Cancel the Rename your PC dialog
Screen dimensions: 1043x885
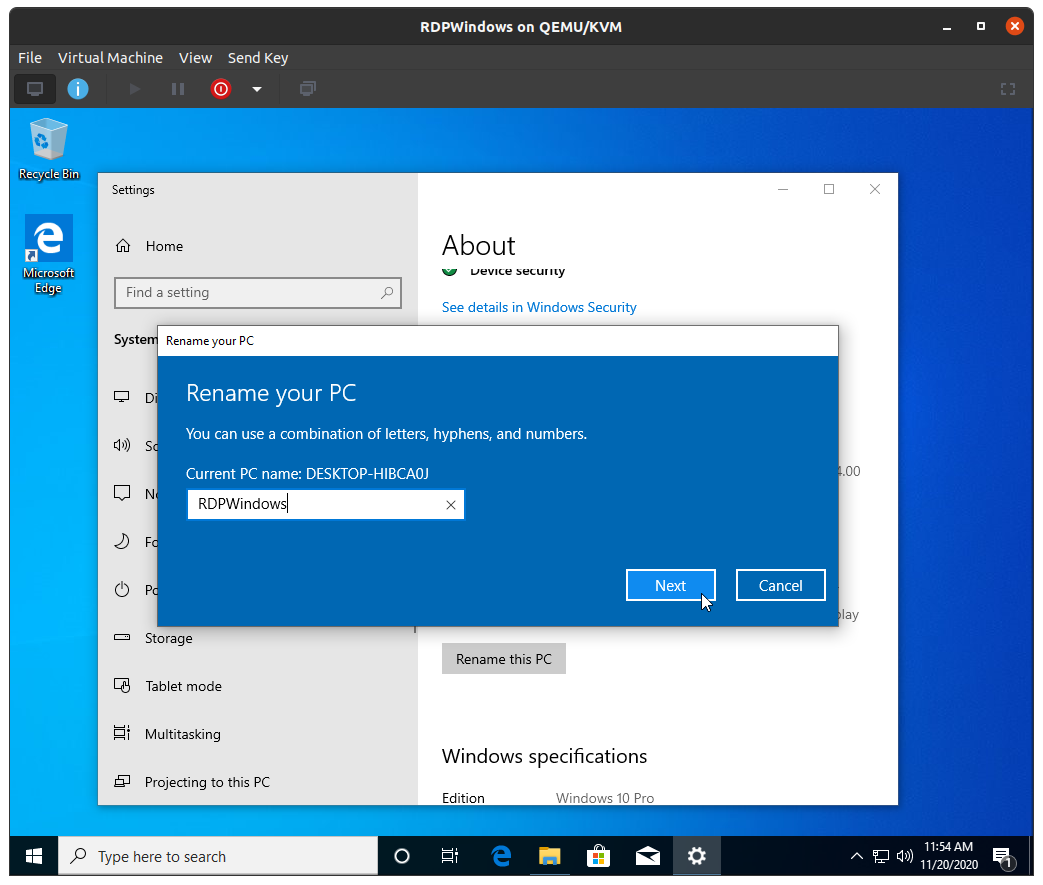780,586
